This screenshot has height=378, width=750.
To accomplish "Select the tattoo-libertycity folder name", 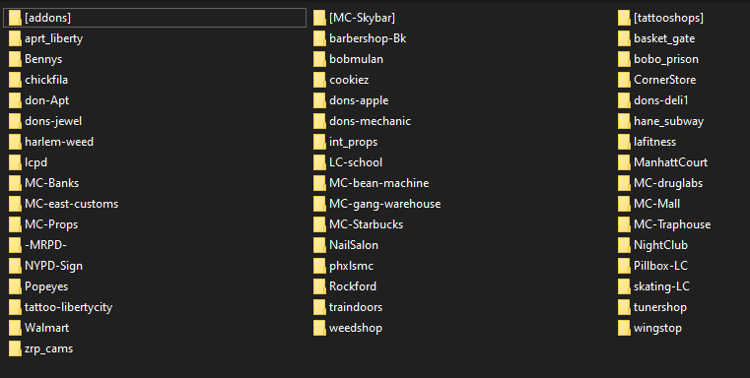I will click(x=68, y=307).
